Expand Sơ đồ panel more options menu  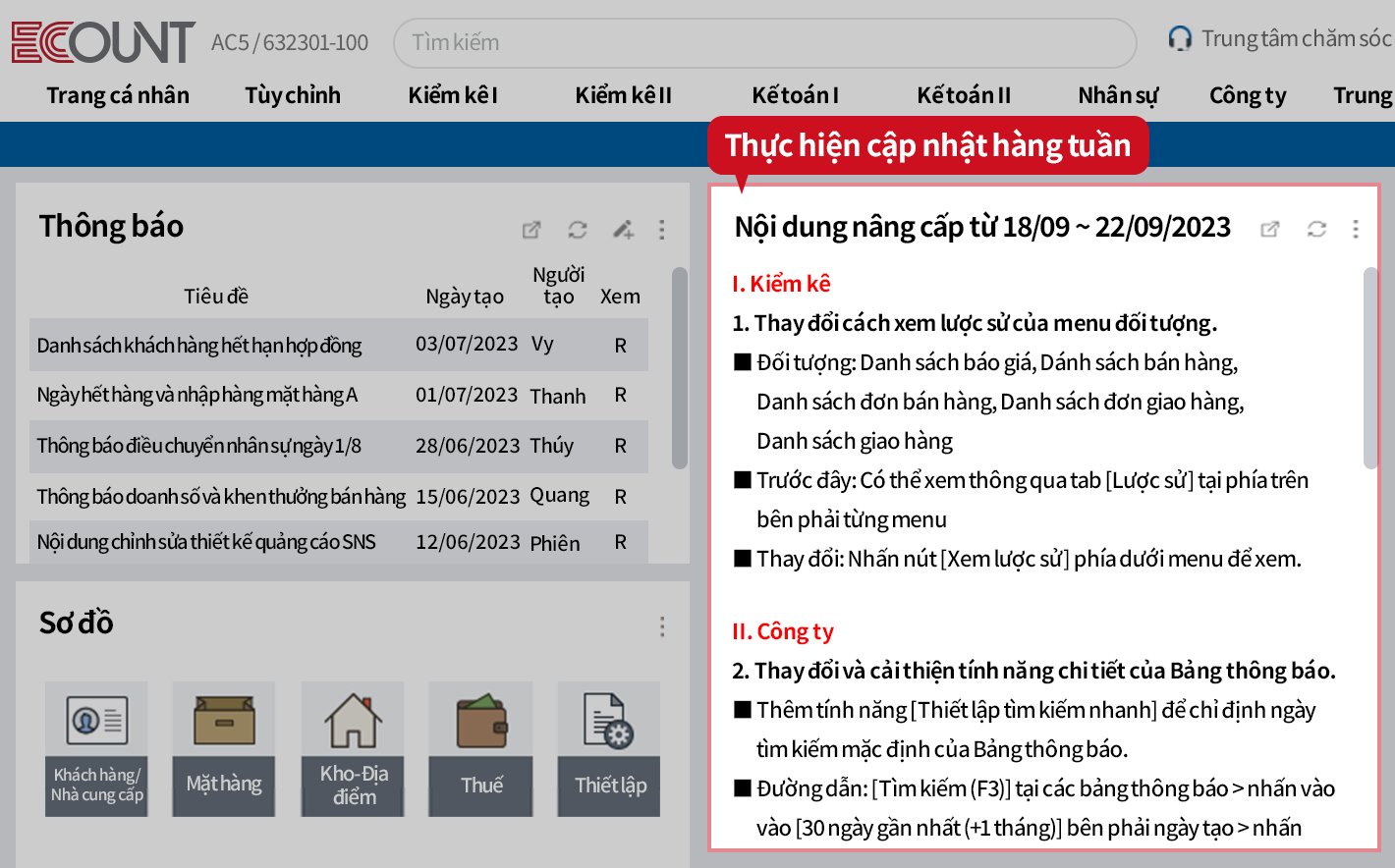click(x=662, y=626)
